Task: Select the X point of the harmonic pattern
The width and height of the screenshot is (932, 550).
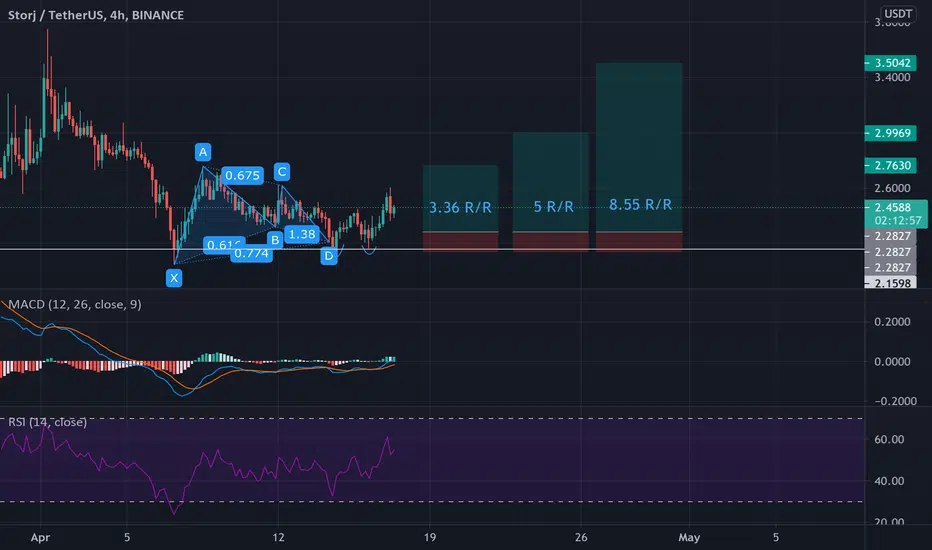Action: pyautogui.click(x=174, y=278)
